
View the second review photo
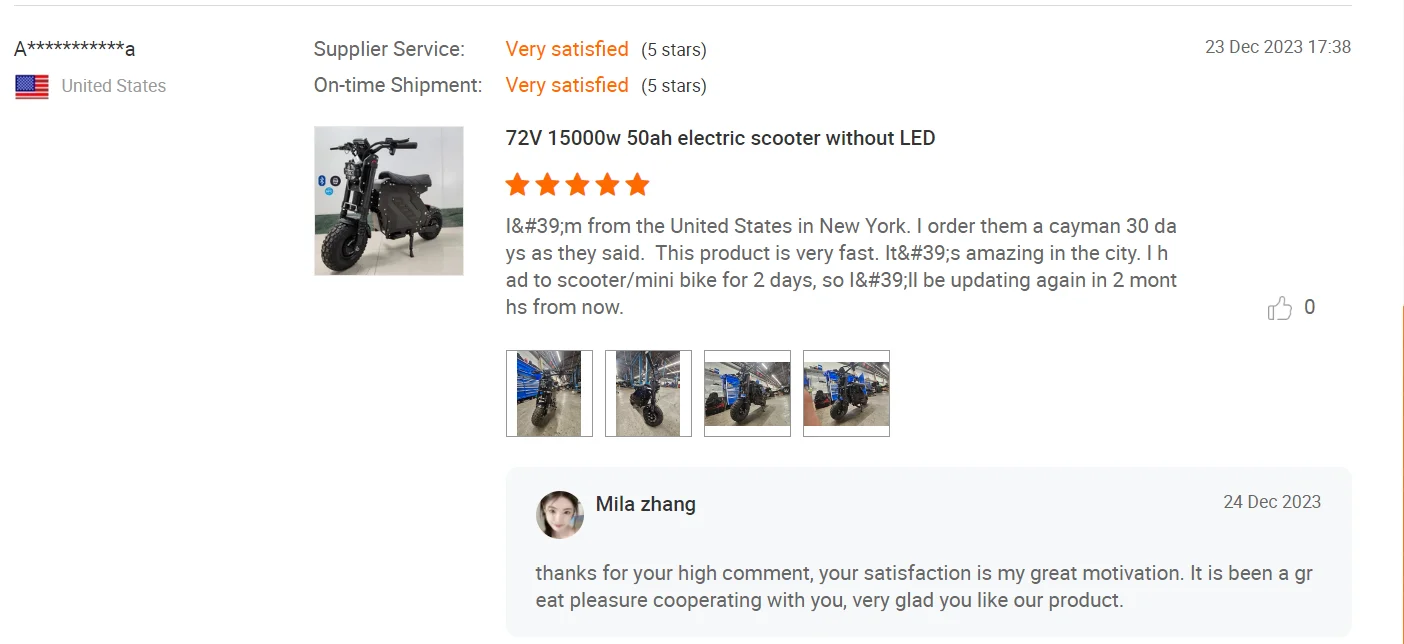(648, 393)
